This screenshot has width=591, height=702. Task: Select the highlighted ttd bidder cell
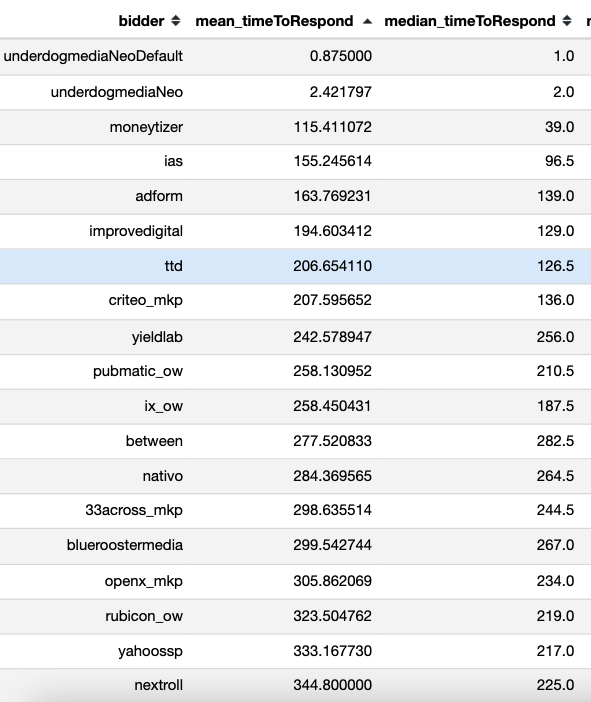tap(174, 266)
